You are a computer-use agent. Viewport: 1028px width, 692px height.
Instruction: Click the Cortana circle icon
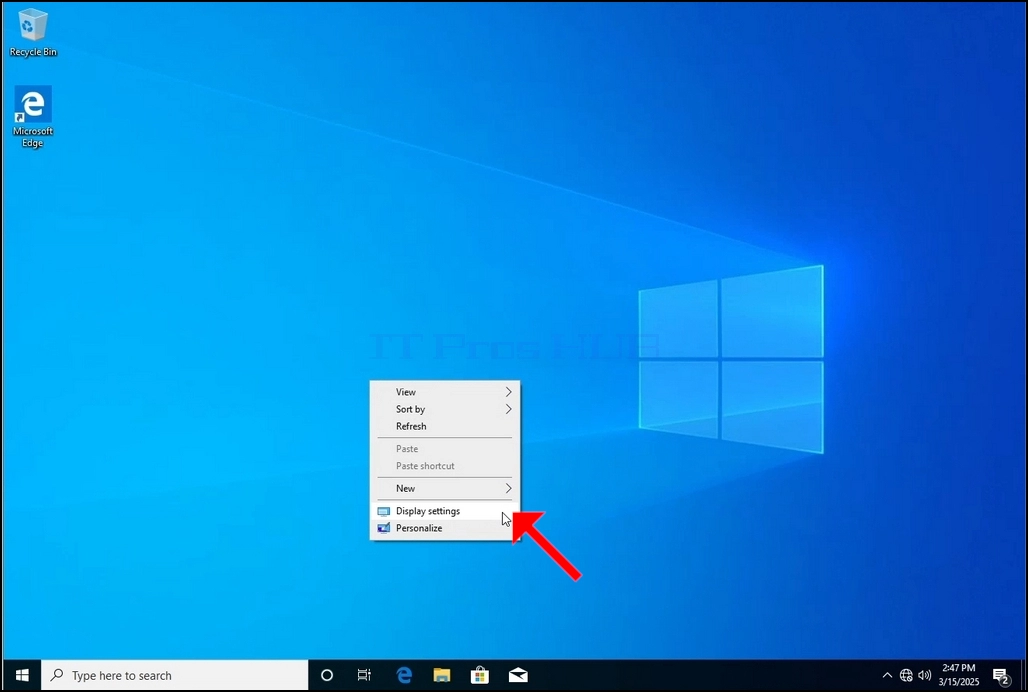click(326, 675)
